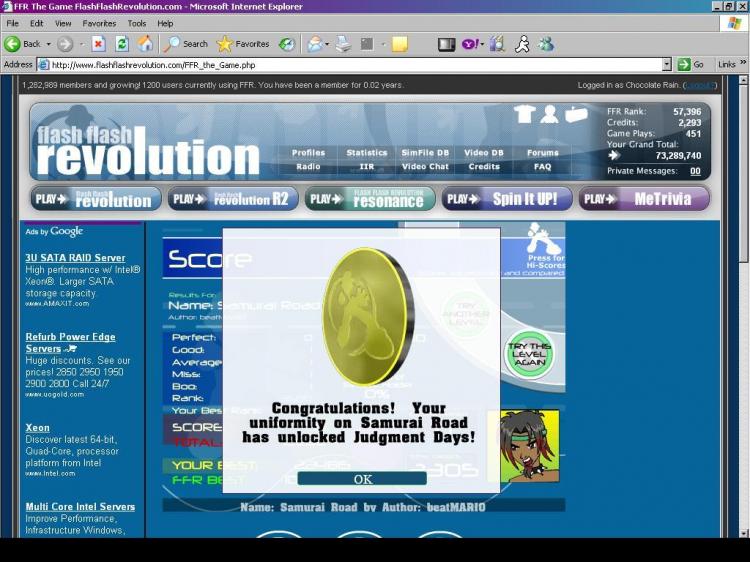The height and width of the screenshot is (562, 750).
Task: Click the Home icon in the toolbar
Action: pos(145,44)
